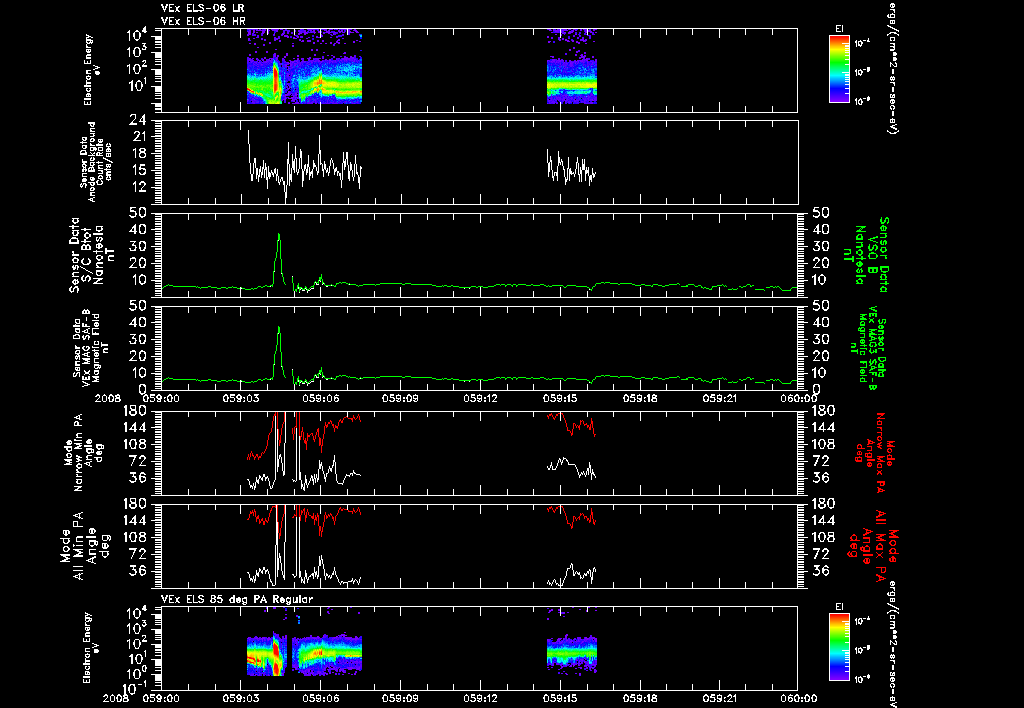This screenshot has height=708, width=1024.
Task: Pick the bottom EI rainbow color bar
Action: click(839, 647)
